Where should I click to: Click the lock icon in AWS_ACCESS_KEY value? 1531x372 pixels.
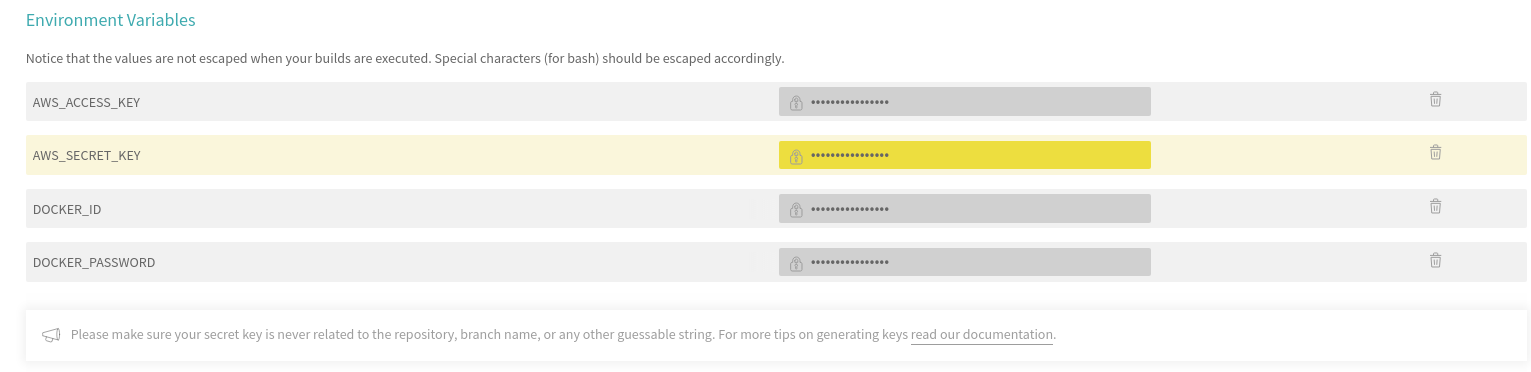click(x=796, y=102)
